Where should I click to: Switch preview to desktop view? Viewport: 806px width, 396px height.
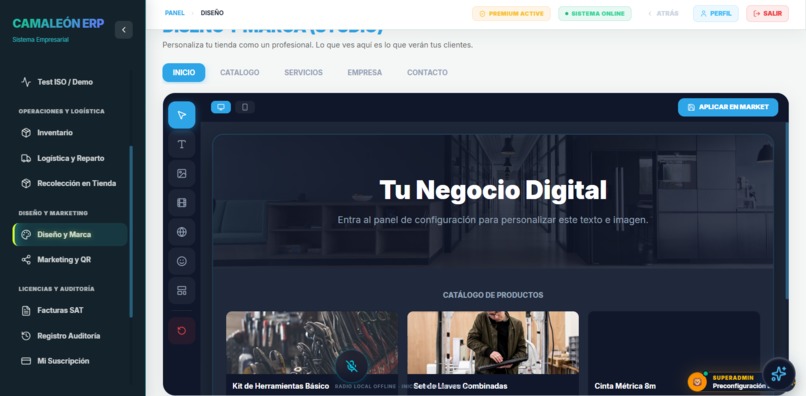[x=221, y=107]
